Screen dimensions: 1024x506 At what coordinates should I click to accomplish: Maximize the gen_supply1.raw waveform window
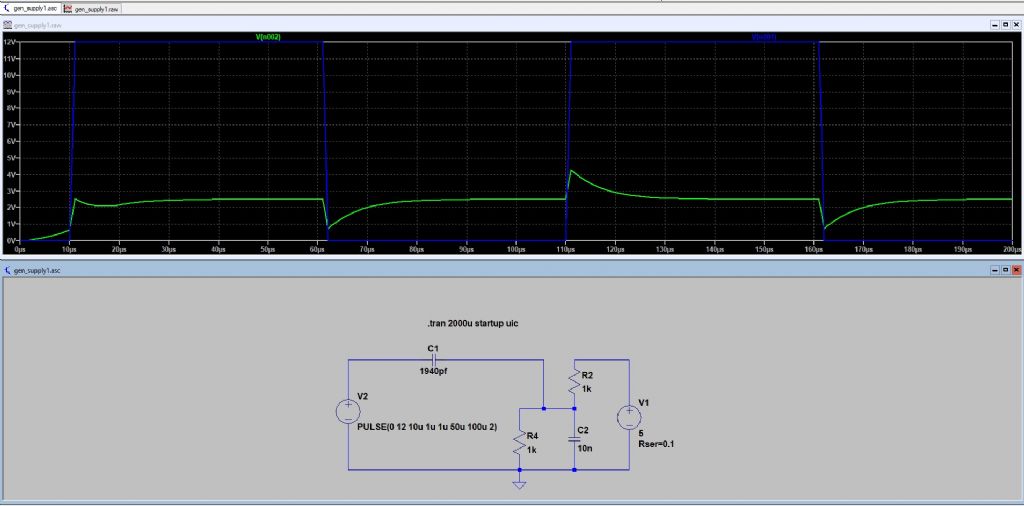(x=1006, y=25)
